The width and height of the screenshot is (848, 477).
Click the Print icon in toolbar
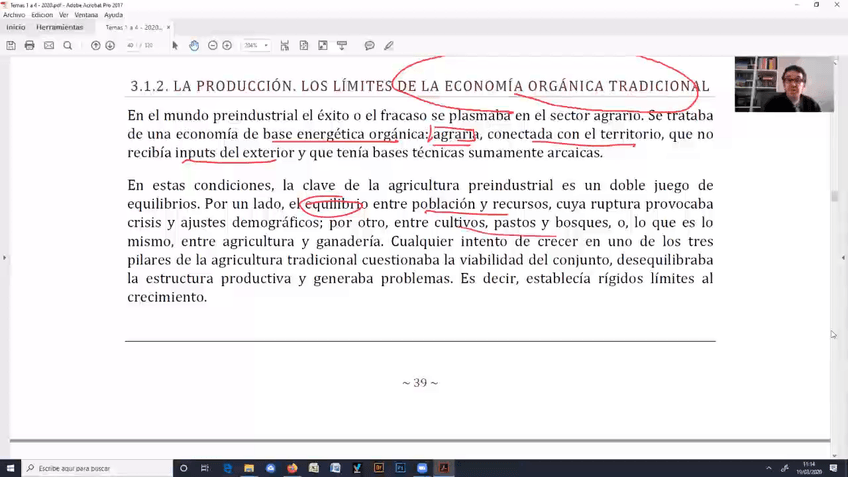pyautogui.click(x=30, y=45)
